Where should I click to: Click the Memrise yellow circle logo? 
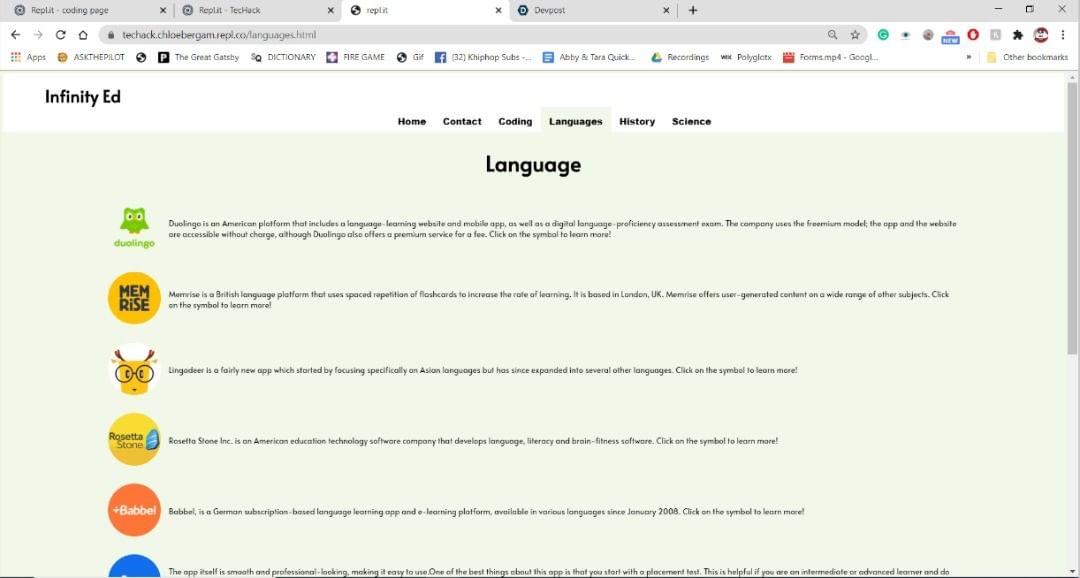(134, 298)
